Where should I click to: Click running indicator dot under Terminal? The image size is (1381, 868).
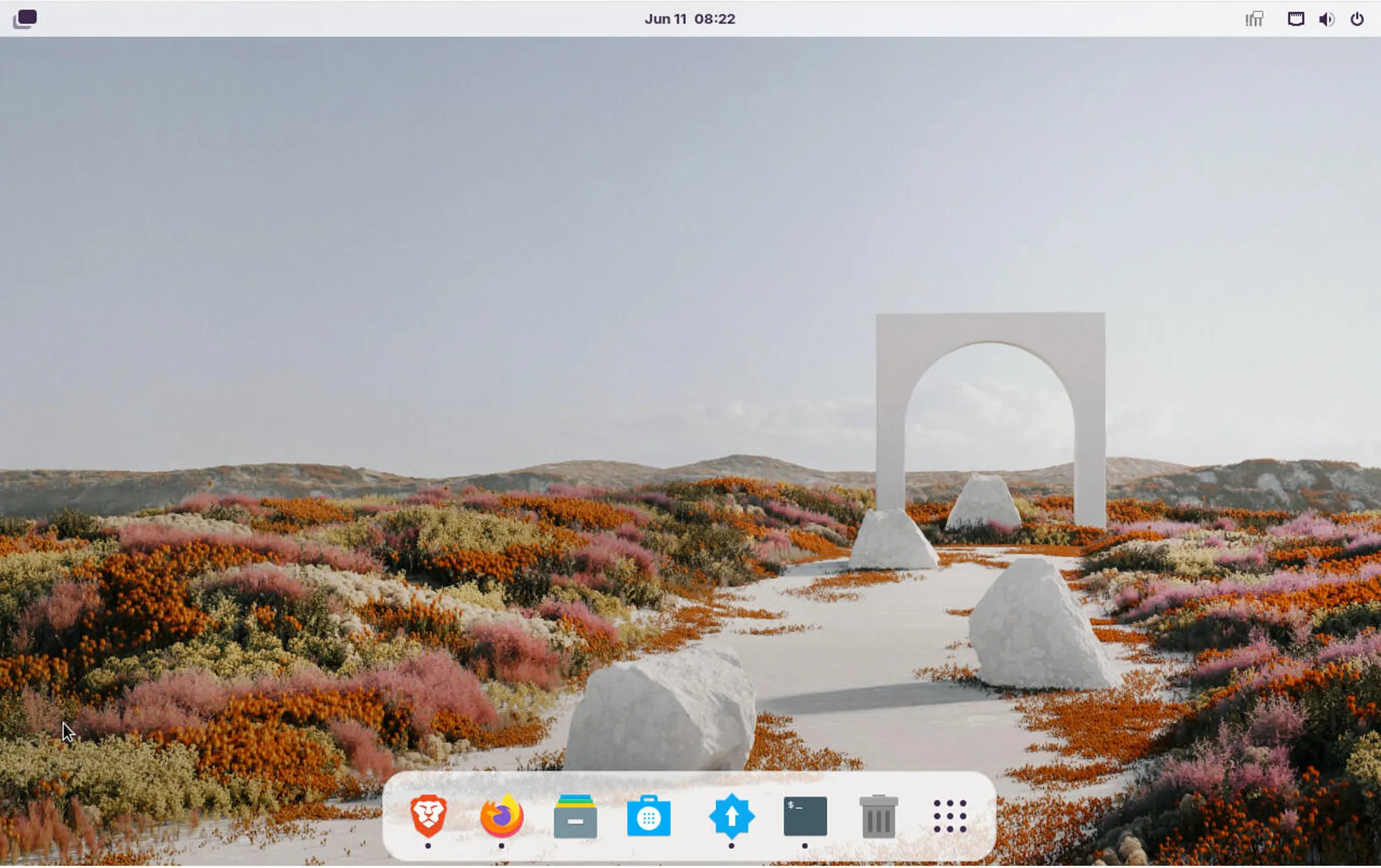click(x=804, y=846)
